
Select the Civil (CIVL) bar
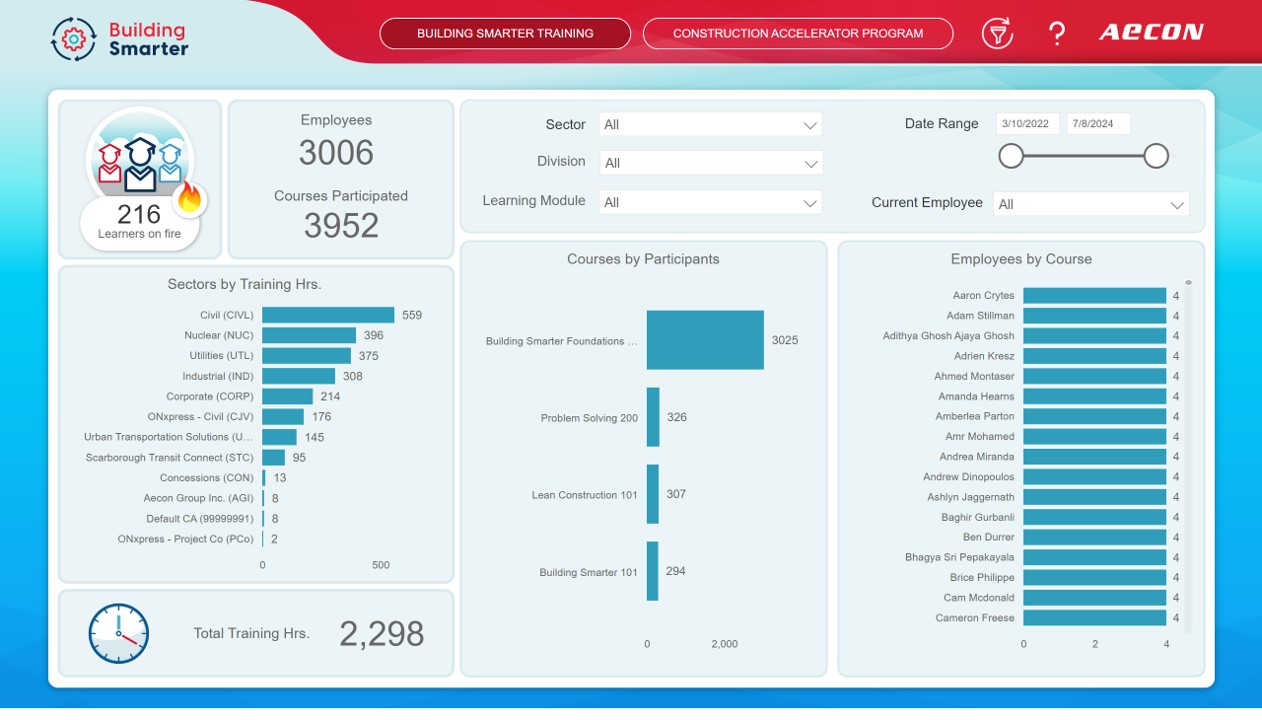coord(328,315)
